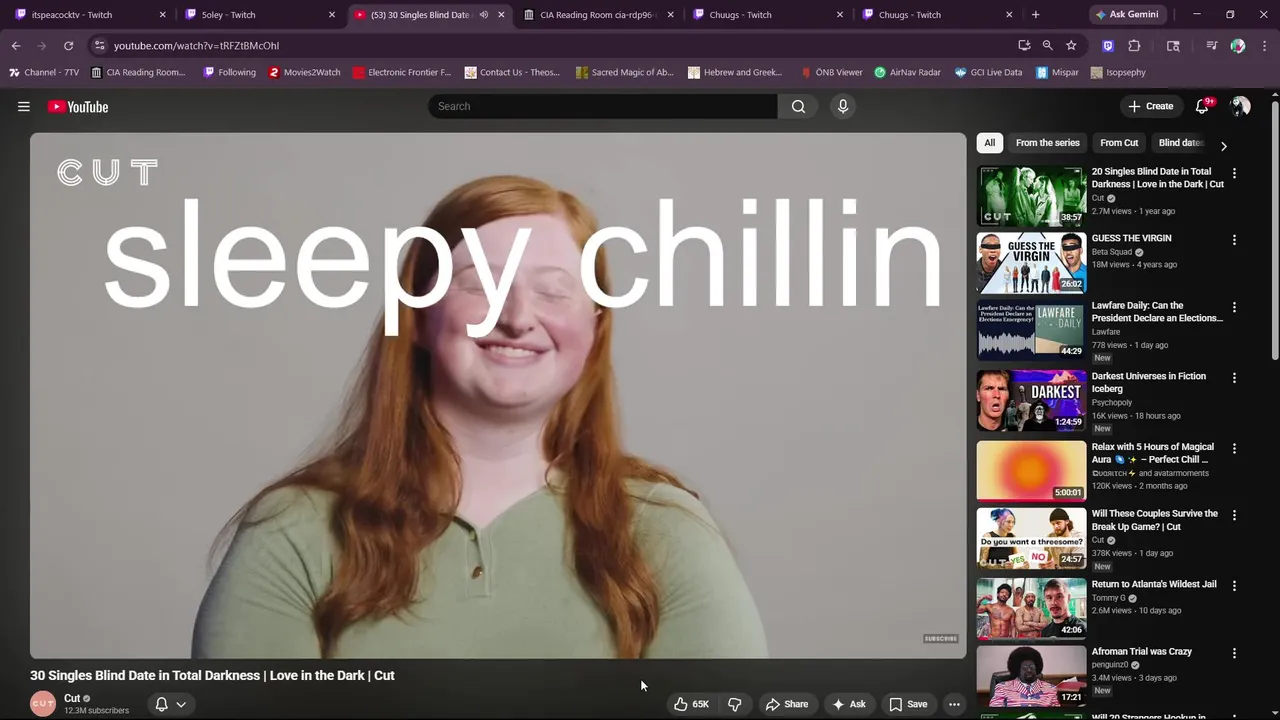The image size is (1280, 720).
Task: Open options for 'Afroman Trial was Crazy' video
Action: click(1234, 653)
